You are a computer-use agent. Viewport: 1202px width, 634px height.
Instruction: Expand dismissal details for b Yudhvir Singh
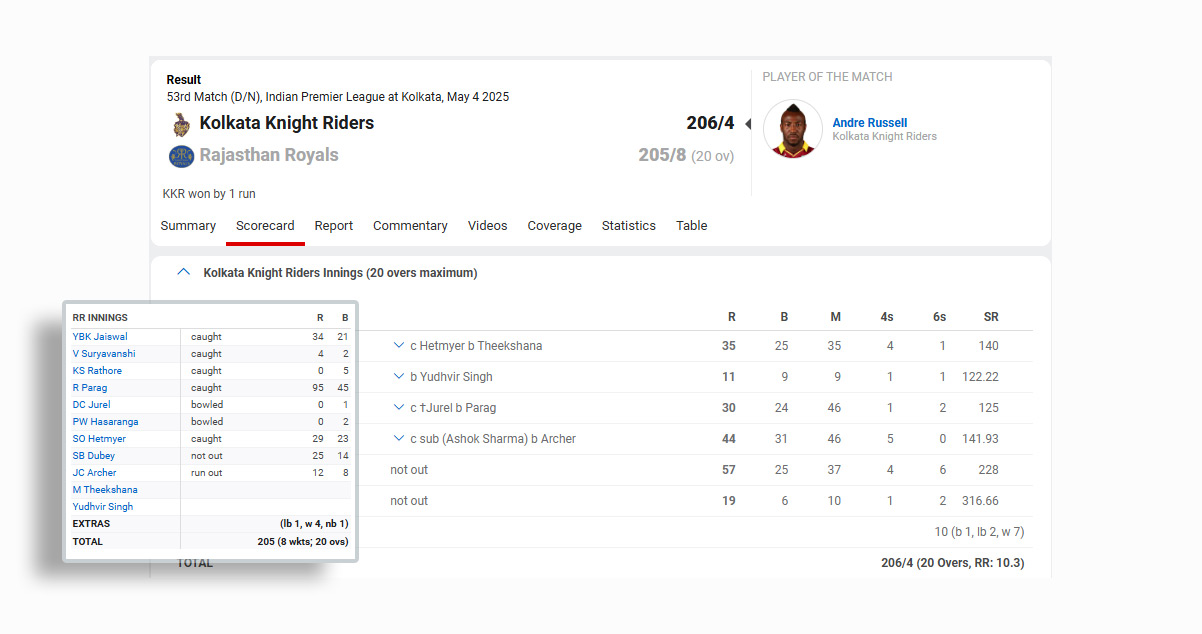[x=399, y=377]
